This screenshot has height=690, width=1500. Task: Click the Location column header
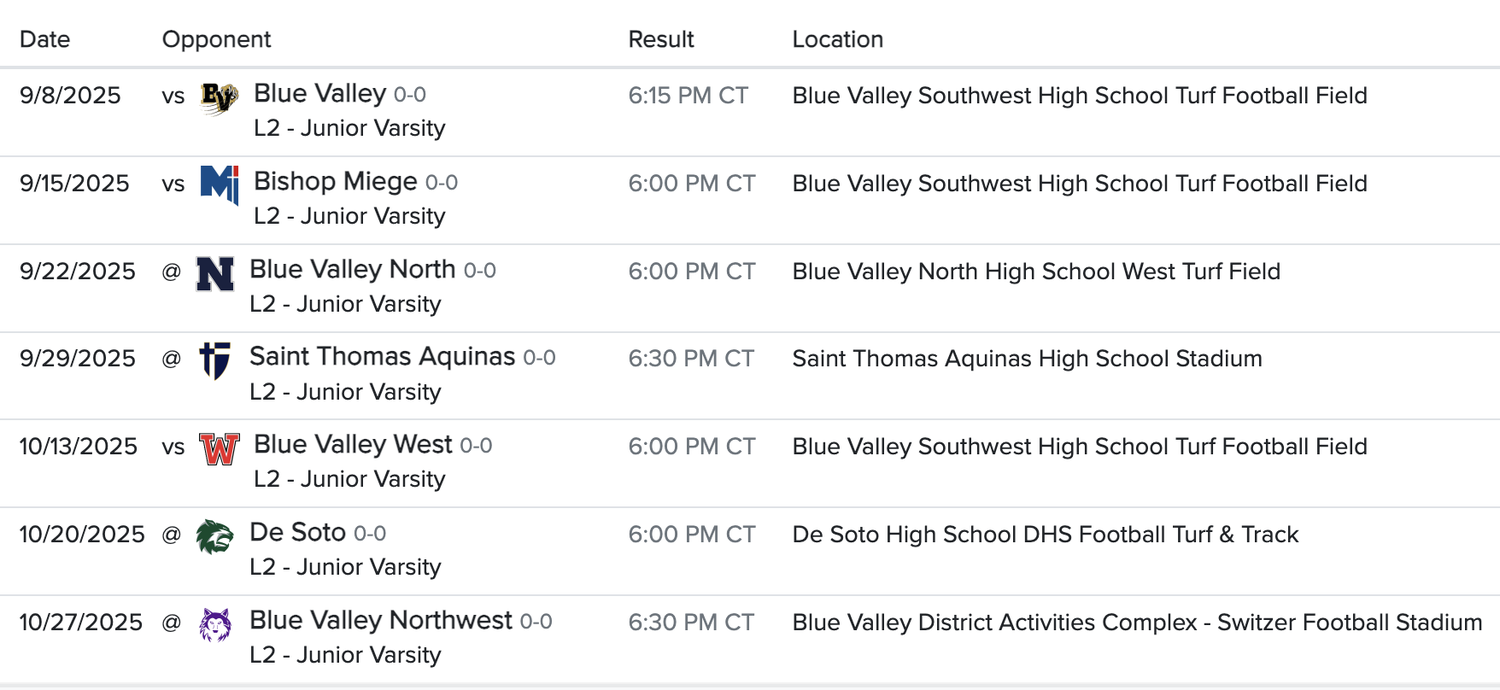(838, 40)
